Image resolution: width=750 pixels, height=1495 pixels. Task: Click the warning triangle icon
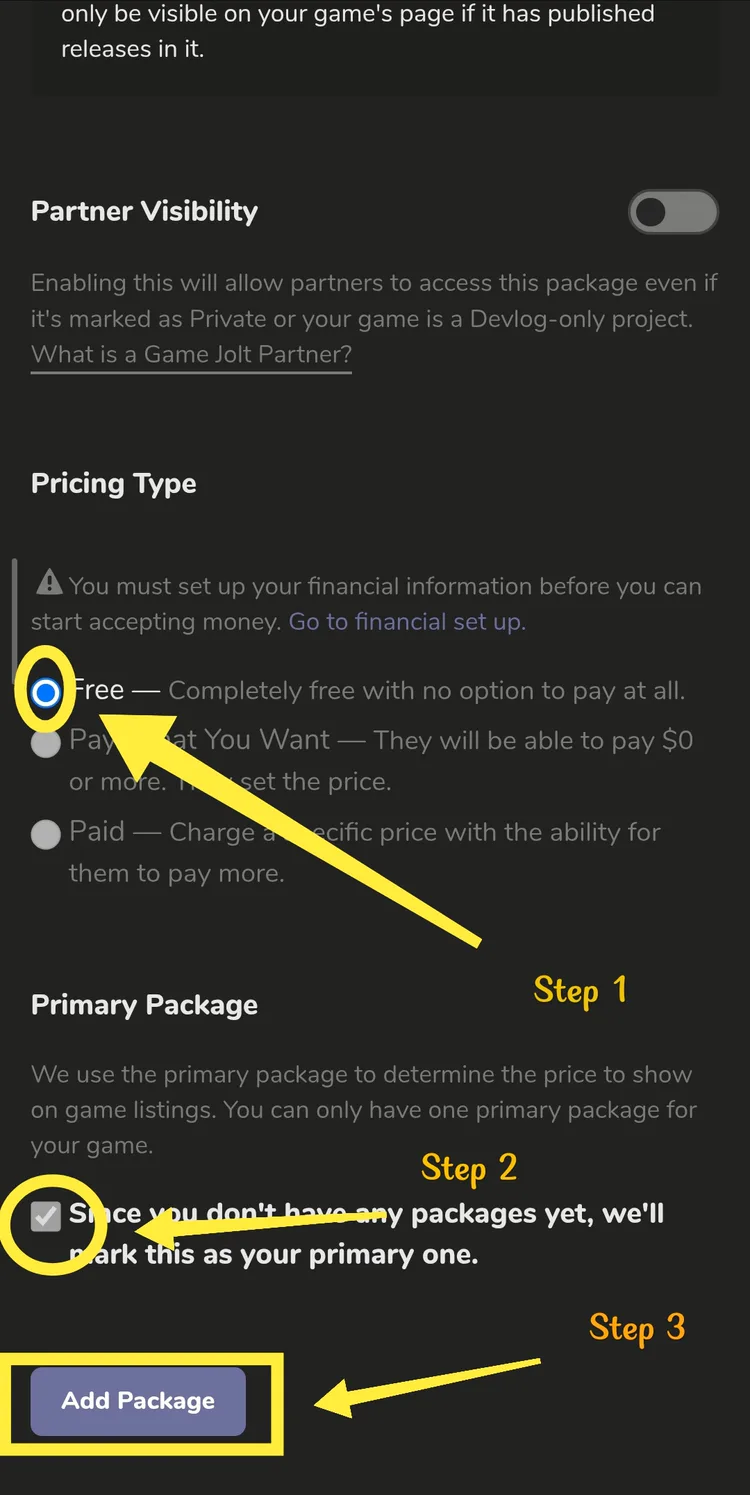point(48,582)
